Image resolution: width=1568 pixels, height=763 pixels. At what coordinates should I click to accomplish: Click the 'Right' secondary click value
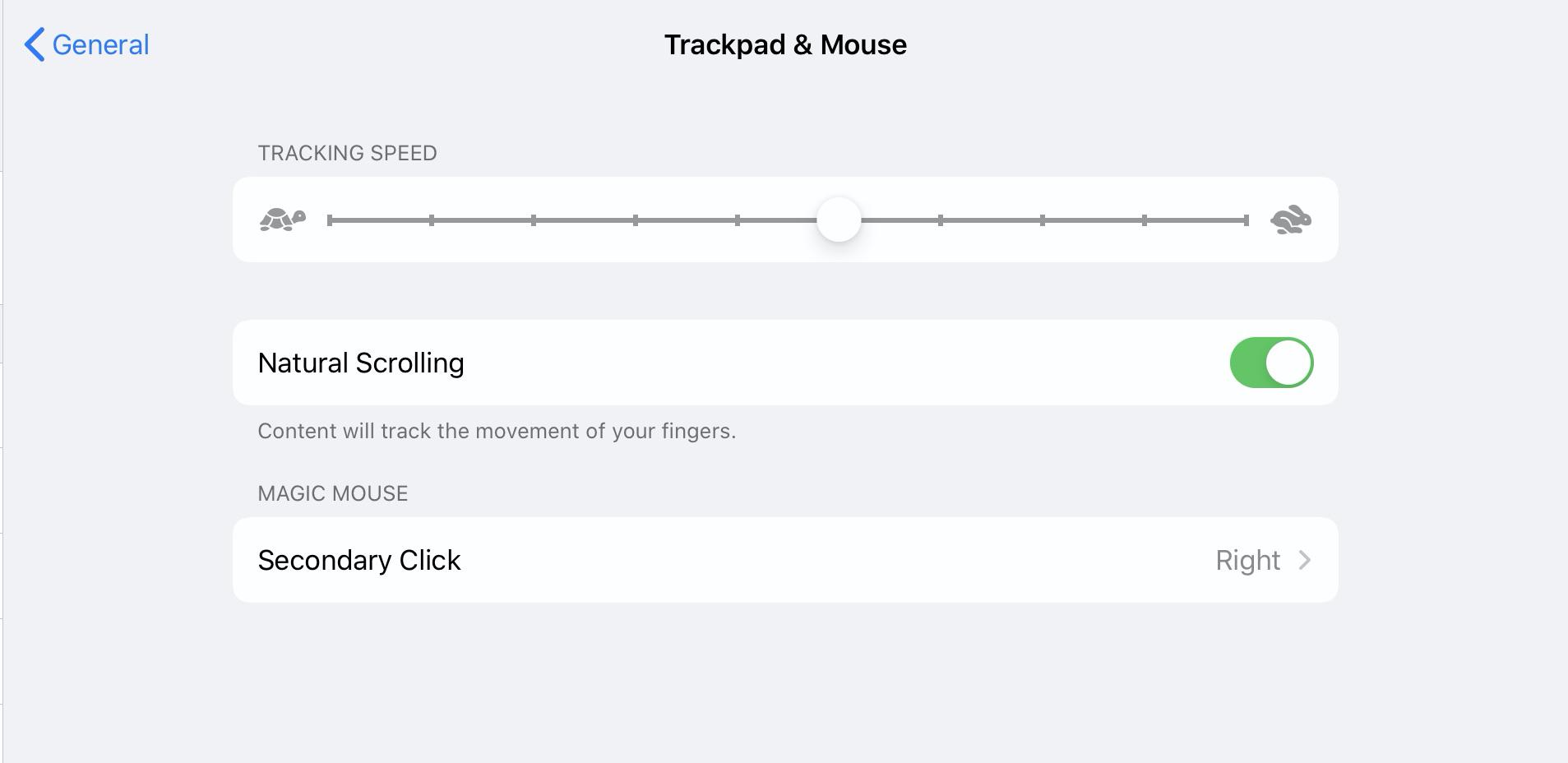click(1247, 560)
